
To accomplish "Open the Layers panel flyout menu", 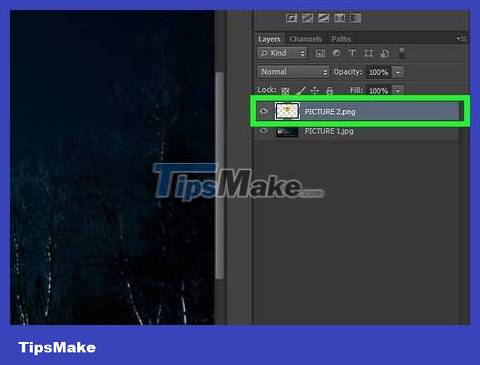I will [462, 39].
